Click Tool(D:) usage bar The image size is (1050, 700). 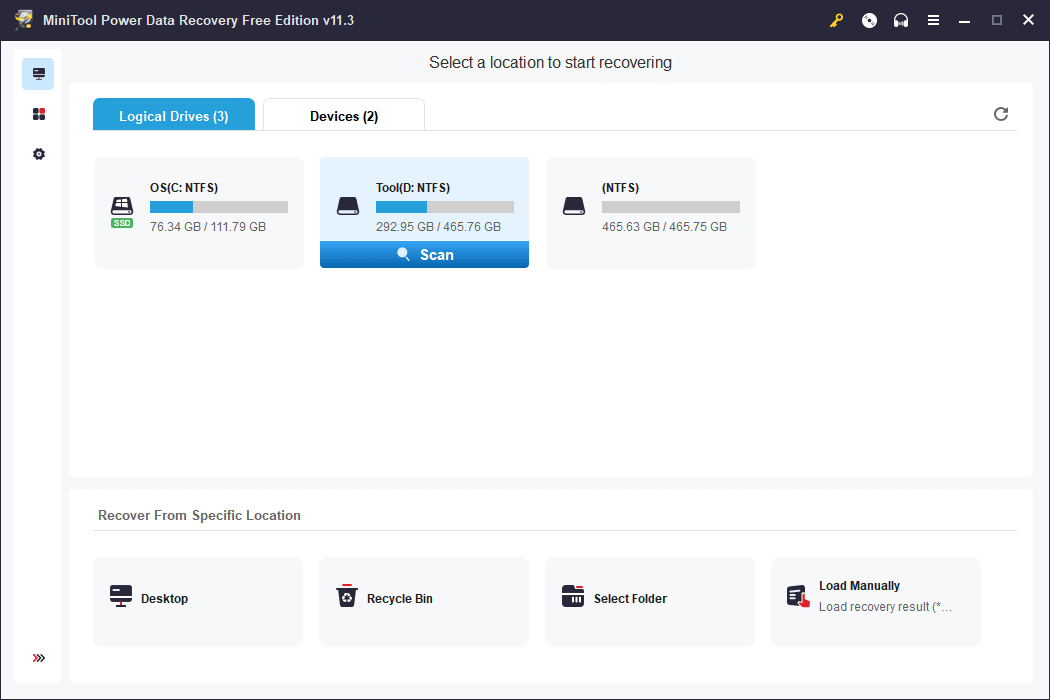[445, 207]
